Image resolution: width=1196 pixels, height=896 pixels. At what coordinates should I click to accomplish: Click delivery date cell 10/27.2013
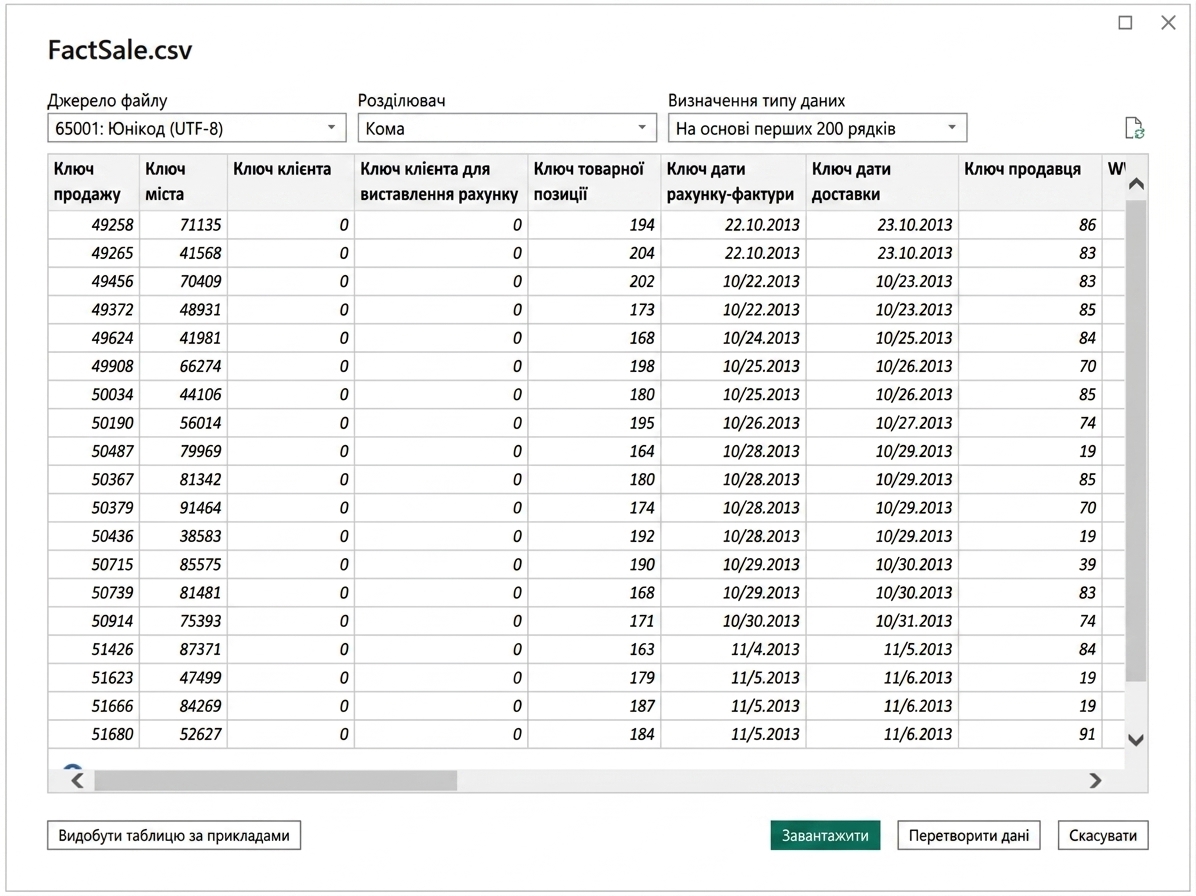tap(882, 422)
